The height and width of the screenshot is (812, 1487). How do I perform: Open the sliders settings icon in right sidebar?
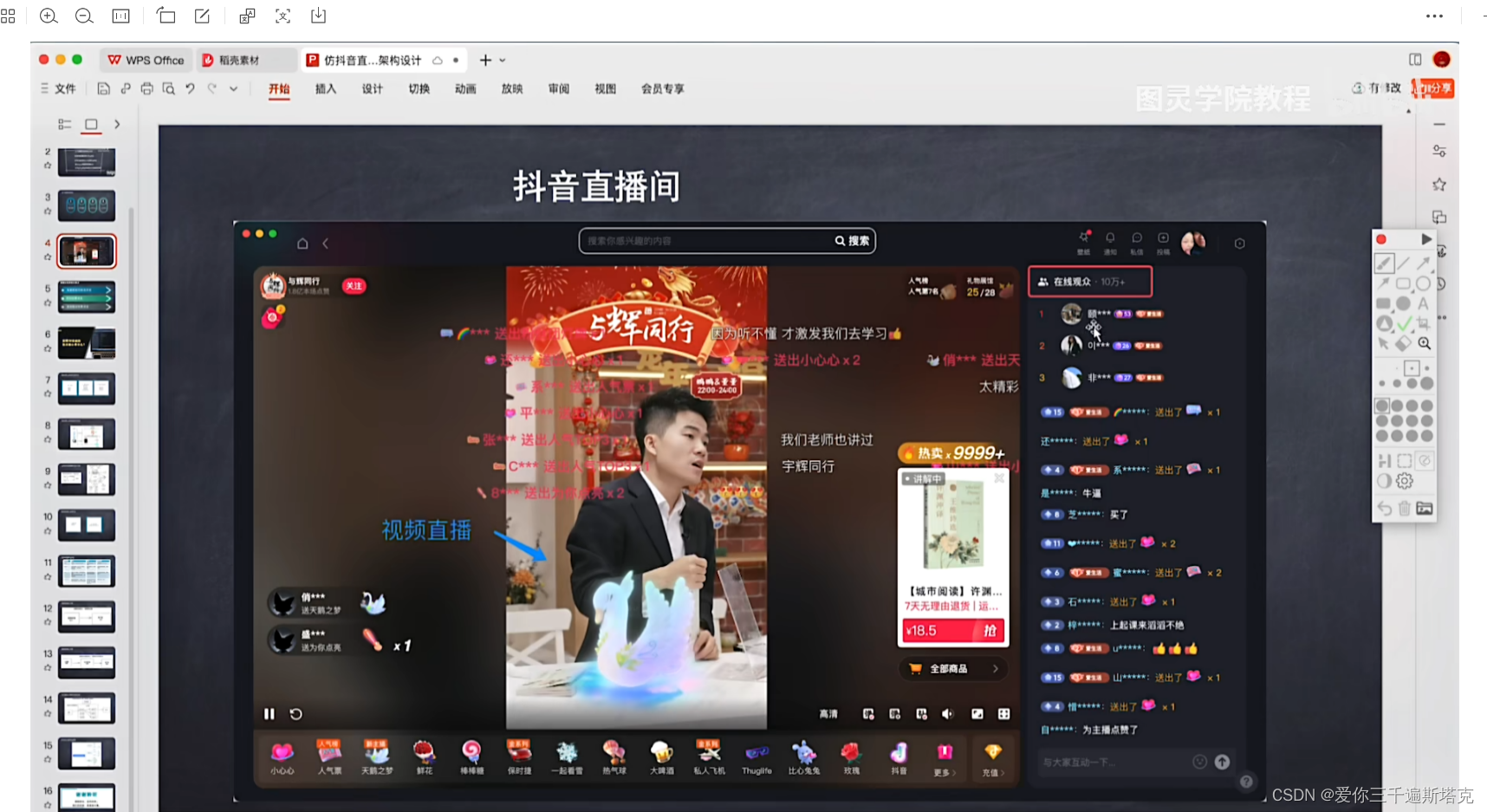point(1439,151)
